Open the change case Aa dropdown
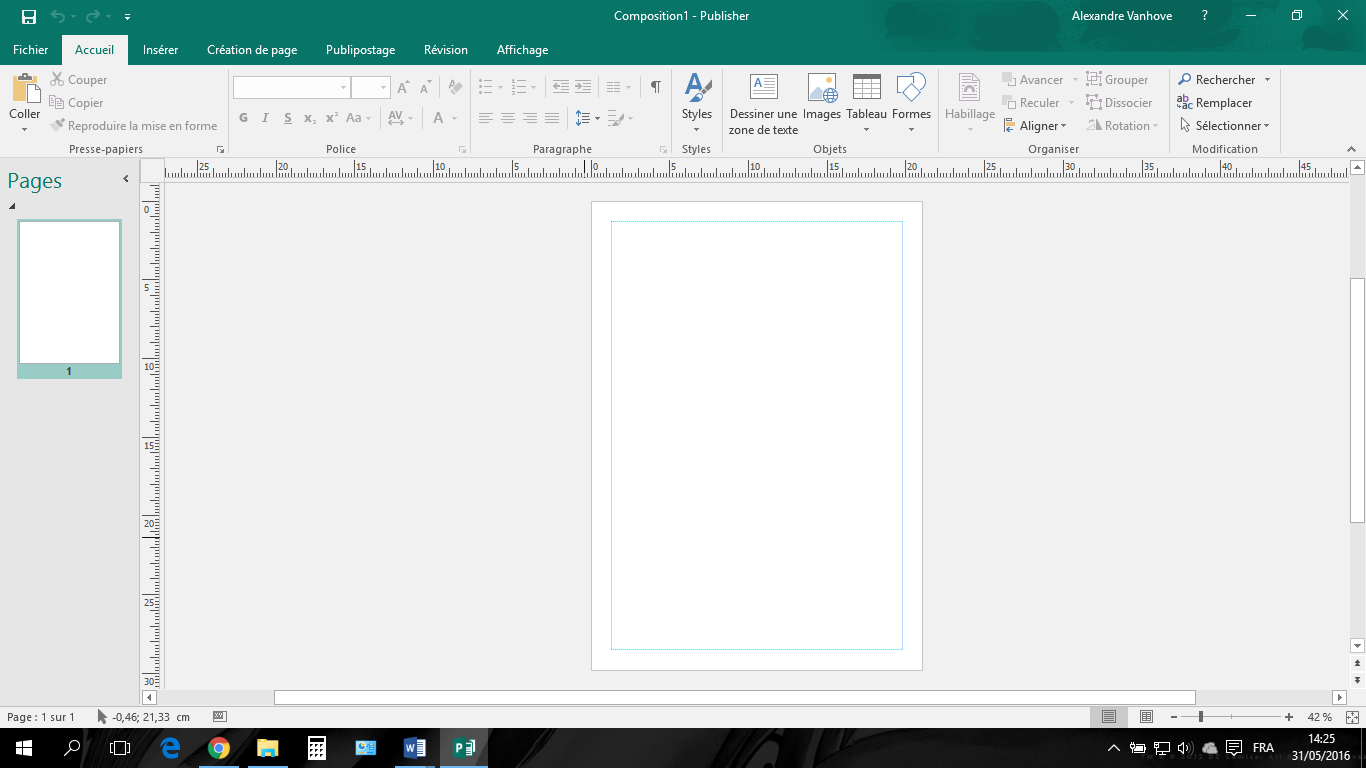The height and width of the screenshot is (768, 1366). click(x=358, y=118)
